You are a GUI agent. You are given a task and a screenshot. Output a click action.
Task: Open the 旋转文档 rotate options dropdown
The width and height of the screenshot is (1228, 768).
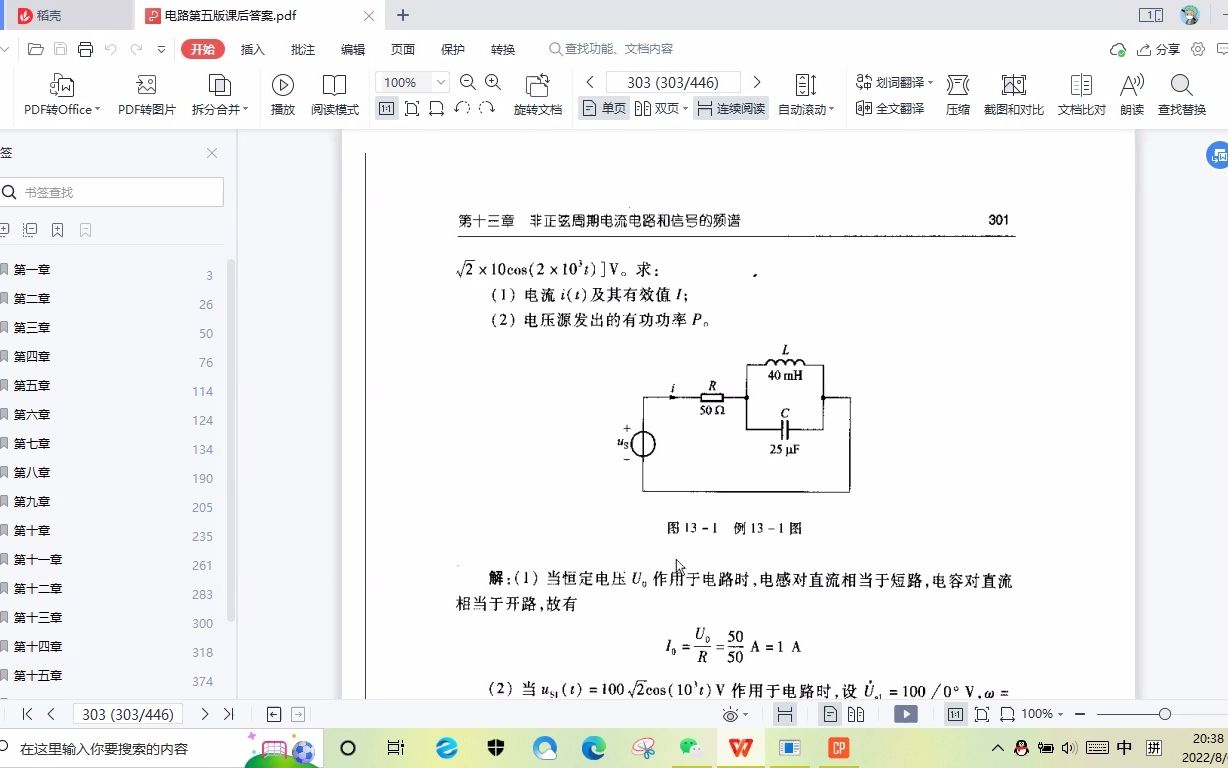point(537,95)
